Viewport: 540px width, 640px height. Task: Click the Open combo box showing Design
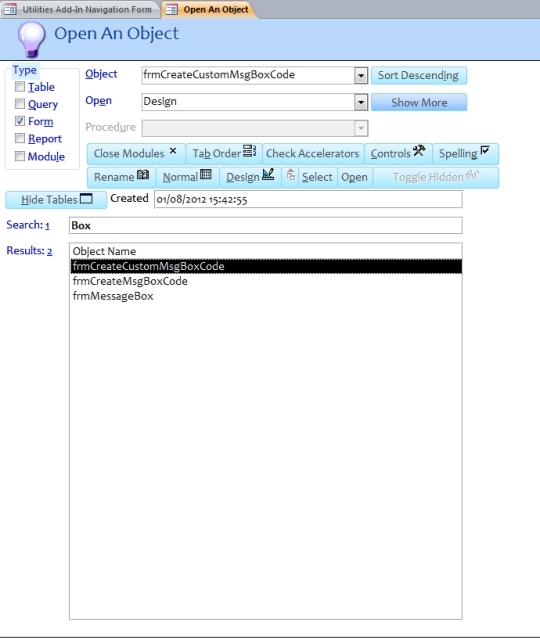(x=248, y=102)
